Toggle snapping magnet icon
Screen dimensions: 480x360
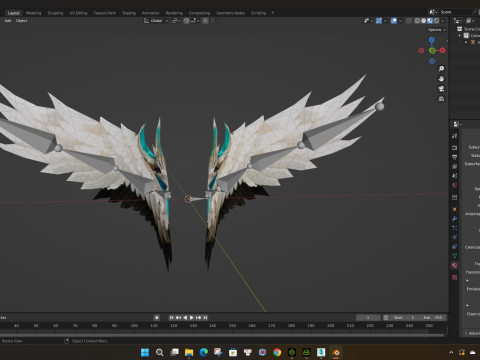coord(187,21)
